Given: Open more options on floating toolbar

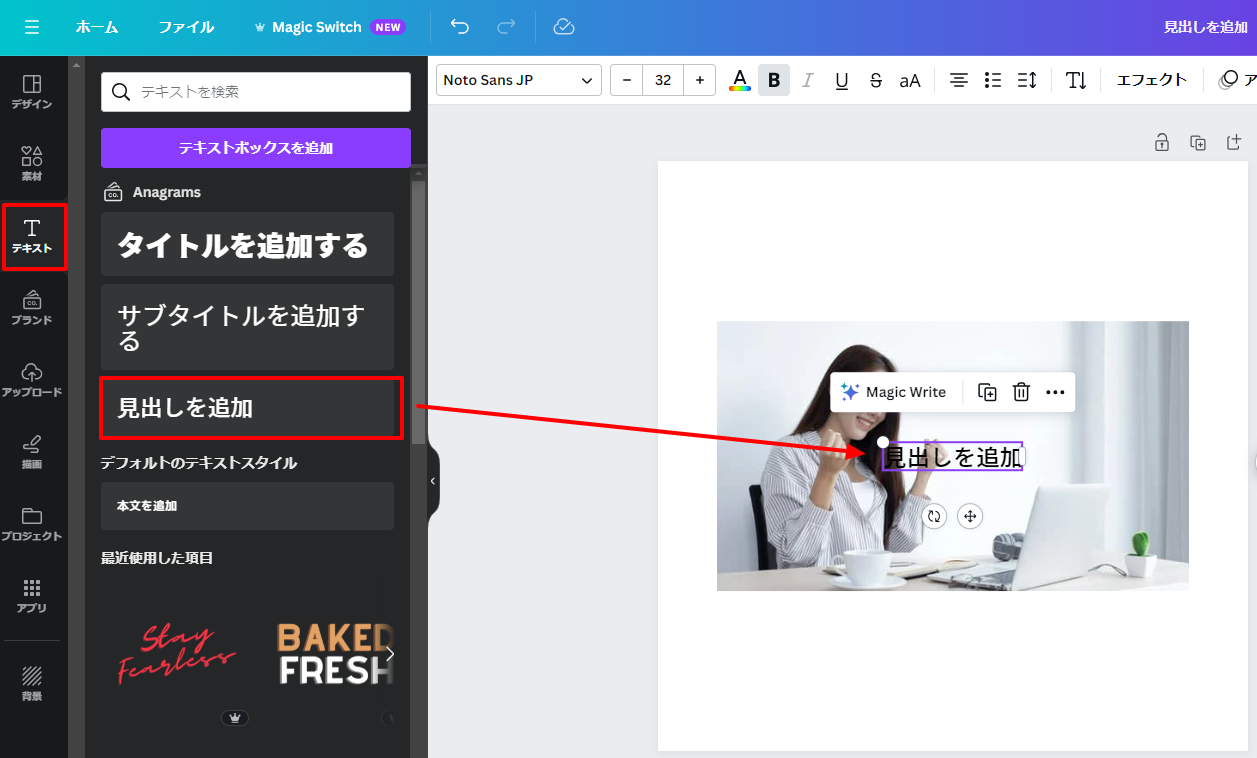Looking at the screenshot, I should pyautogui.click(x=1055, y=392).
